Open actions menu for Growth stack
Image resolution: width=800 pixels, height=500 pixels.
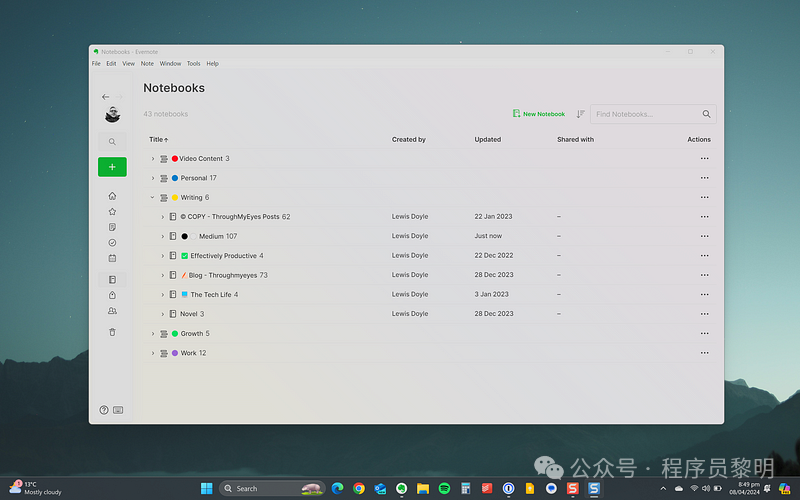[x=704, y=333]
